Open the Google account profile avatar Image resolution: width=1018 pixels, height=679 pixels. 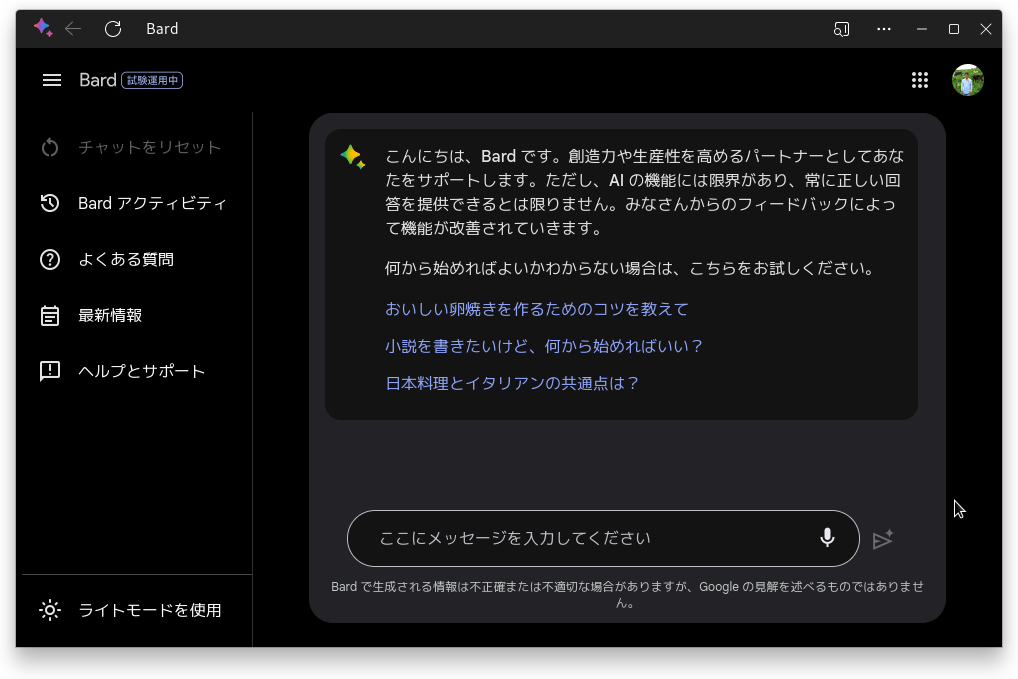pos(967,80)
